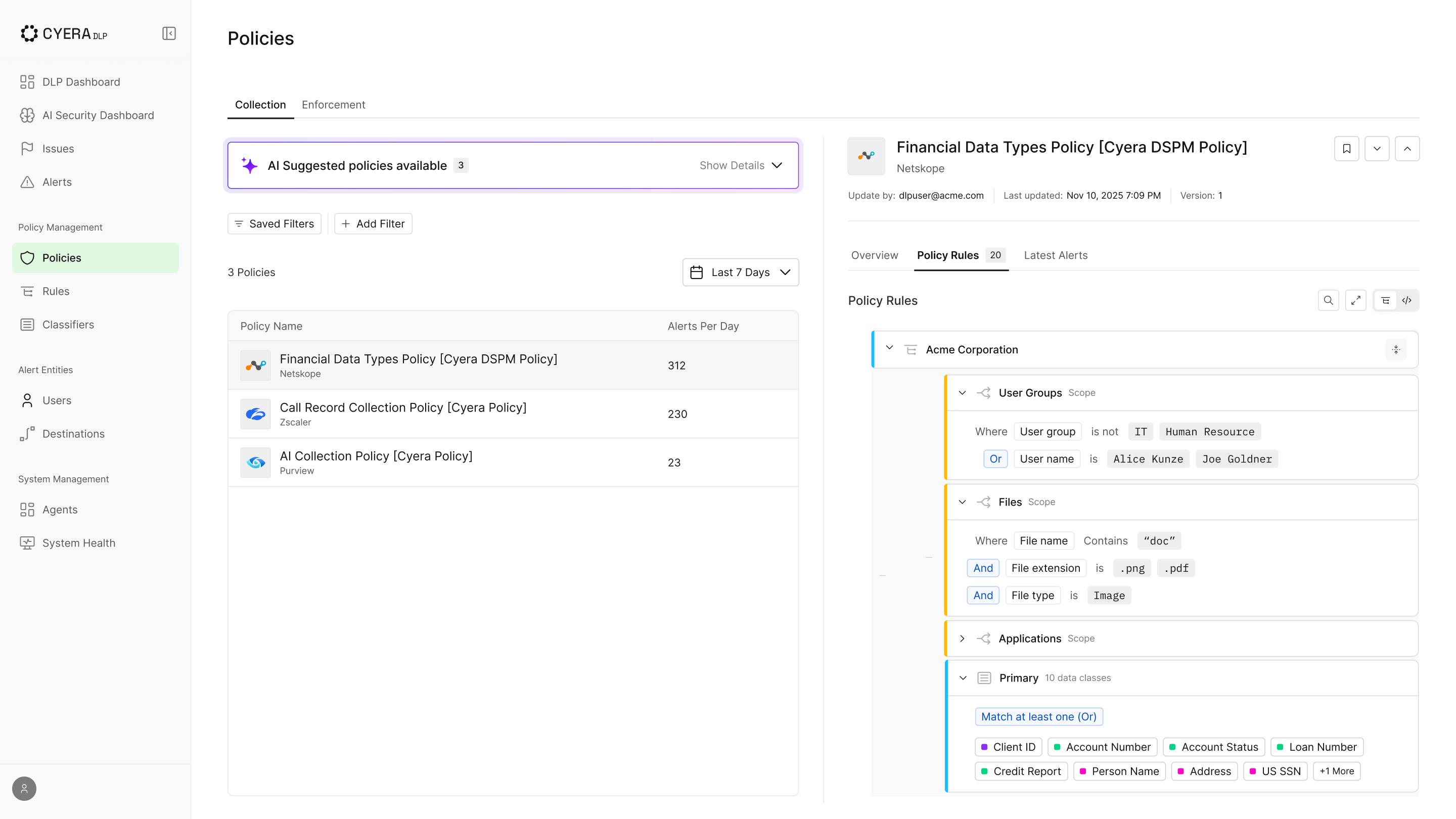The height and width of the screenshot is (819, 1456).
Task: Go to previous policy with up arrow
Action: [x=1407, y=149]
